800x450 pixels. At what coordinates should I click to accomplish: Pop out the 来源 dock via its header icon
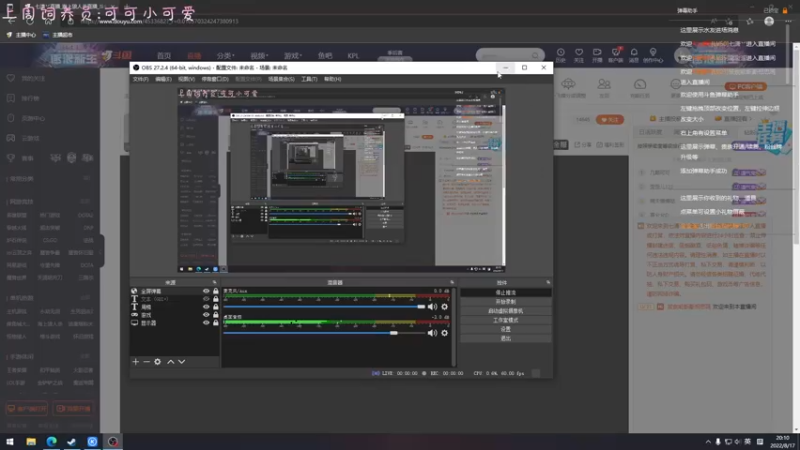[214, 282]
